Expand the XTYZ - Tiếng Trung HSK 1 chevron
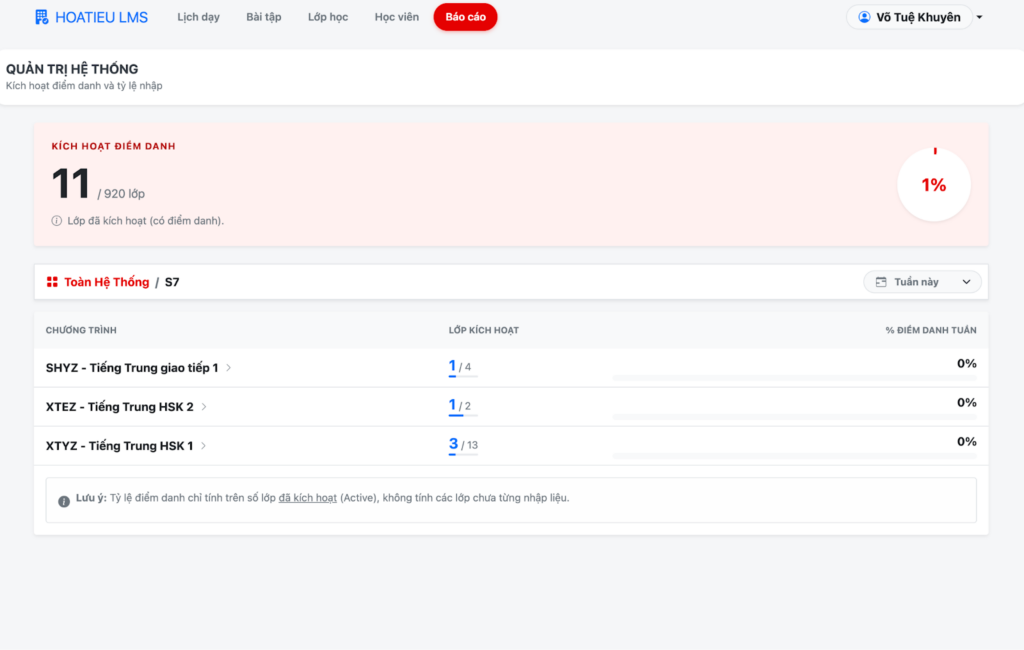1024x650 pixels. 204,446
